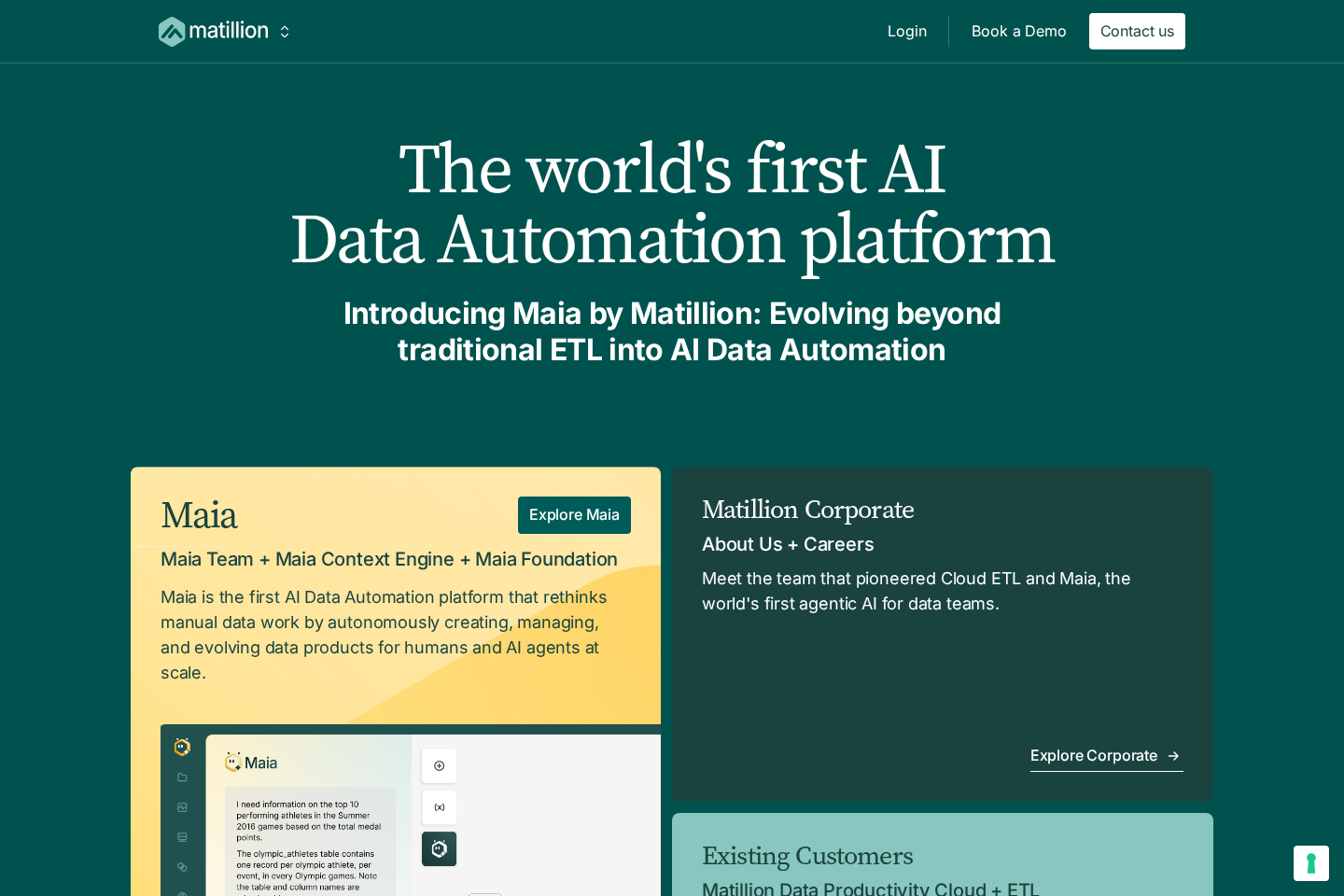Click the Maia card heading
This screenshot has height=896, width=1344.
tap(199, 515)
